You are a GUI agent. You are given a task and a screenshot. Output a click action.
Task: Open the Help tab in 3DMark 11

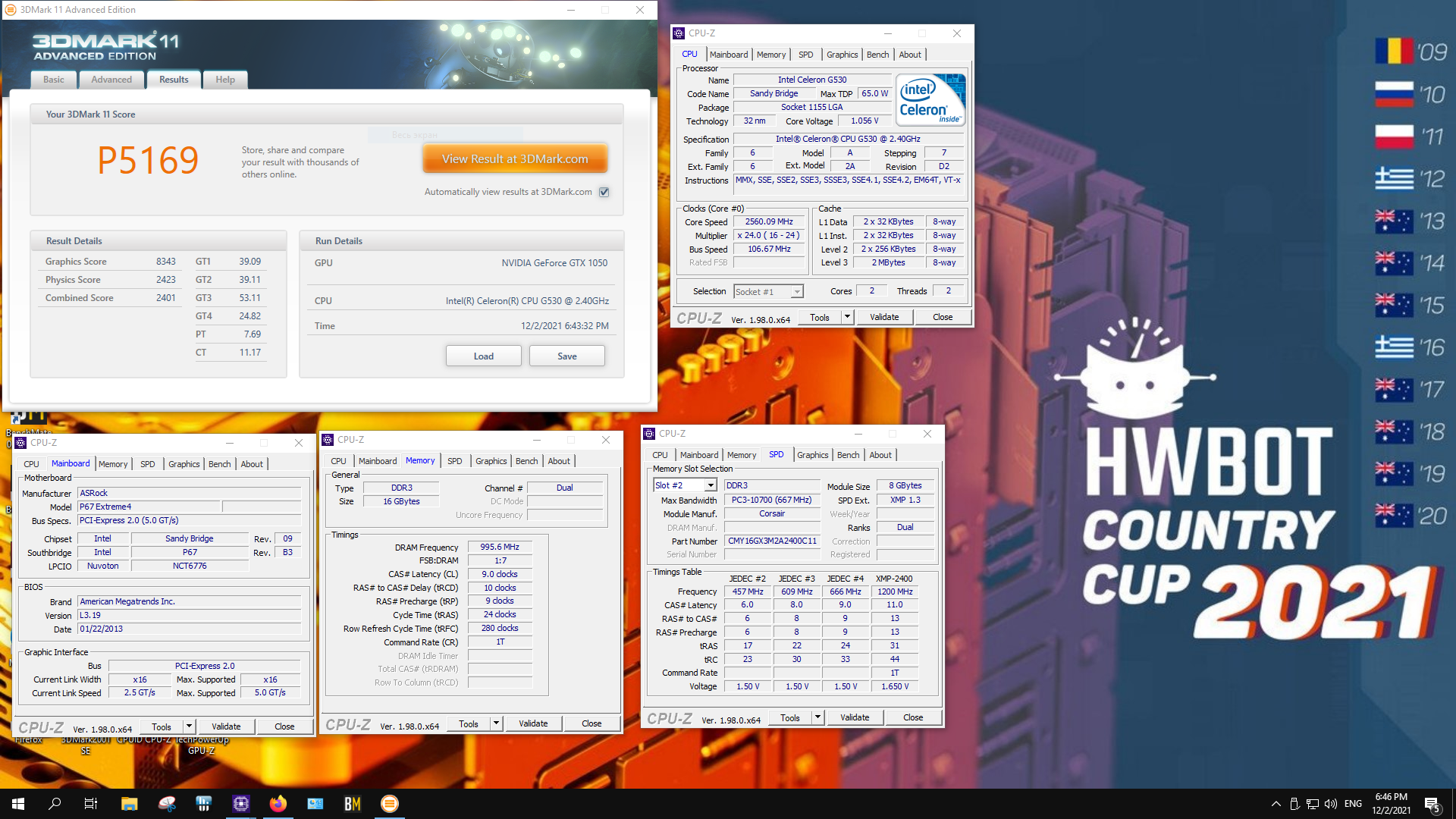click(225, 80)
